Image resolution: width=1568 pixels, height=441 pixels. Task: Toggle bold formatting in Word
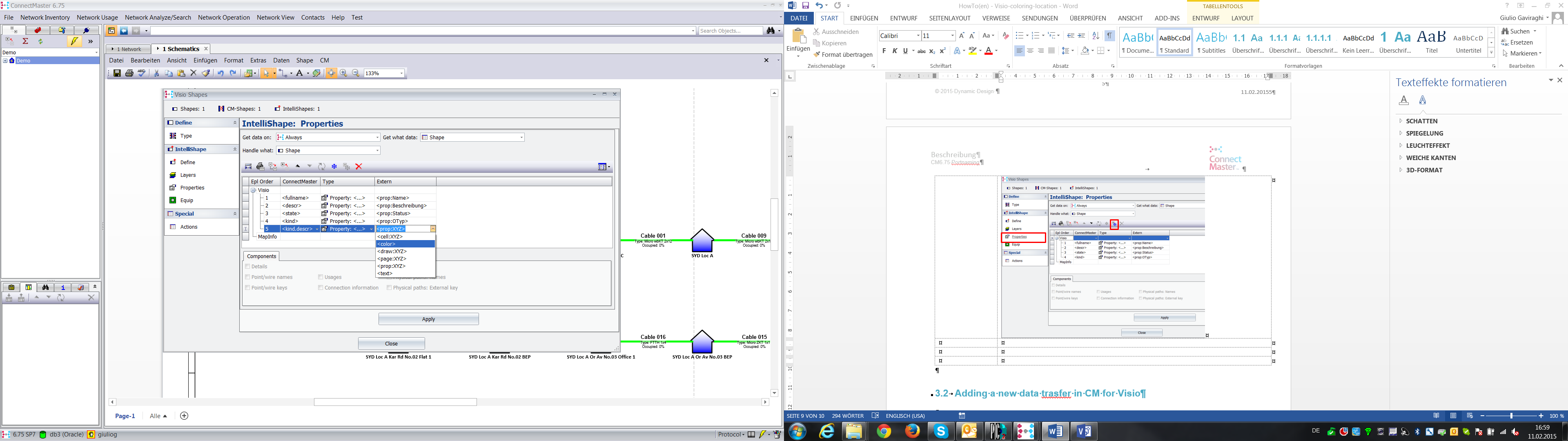[884, 51]
